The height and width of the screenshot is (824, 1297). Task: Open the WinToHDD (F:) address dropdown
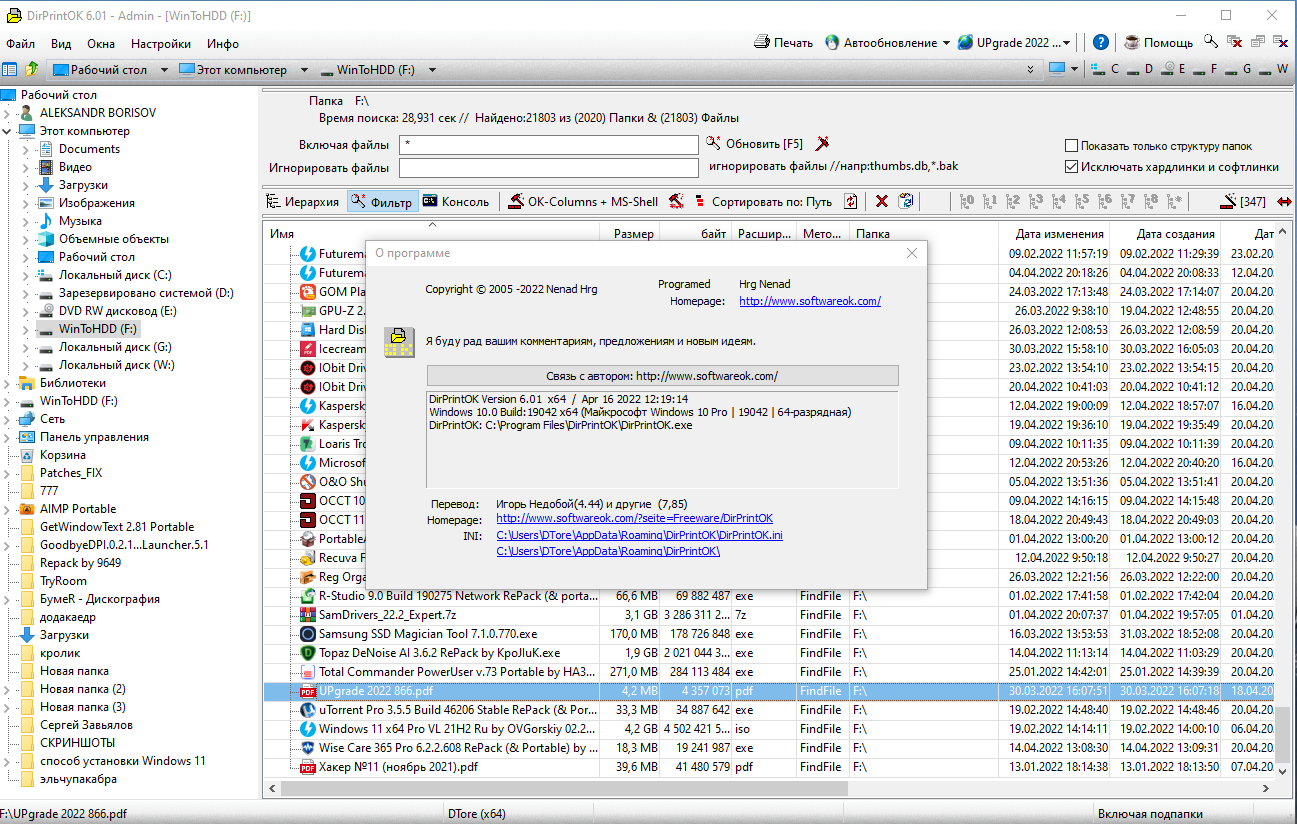click(x=432, y=70)
